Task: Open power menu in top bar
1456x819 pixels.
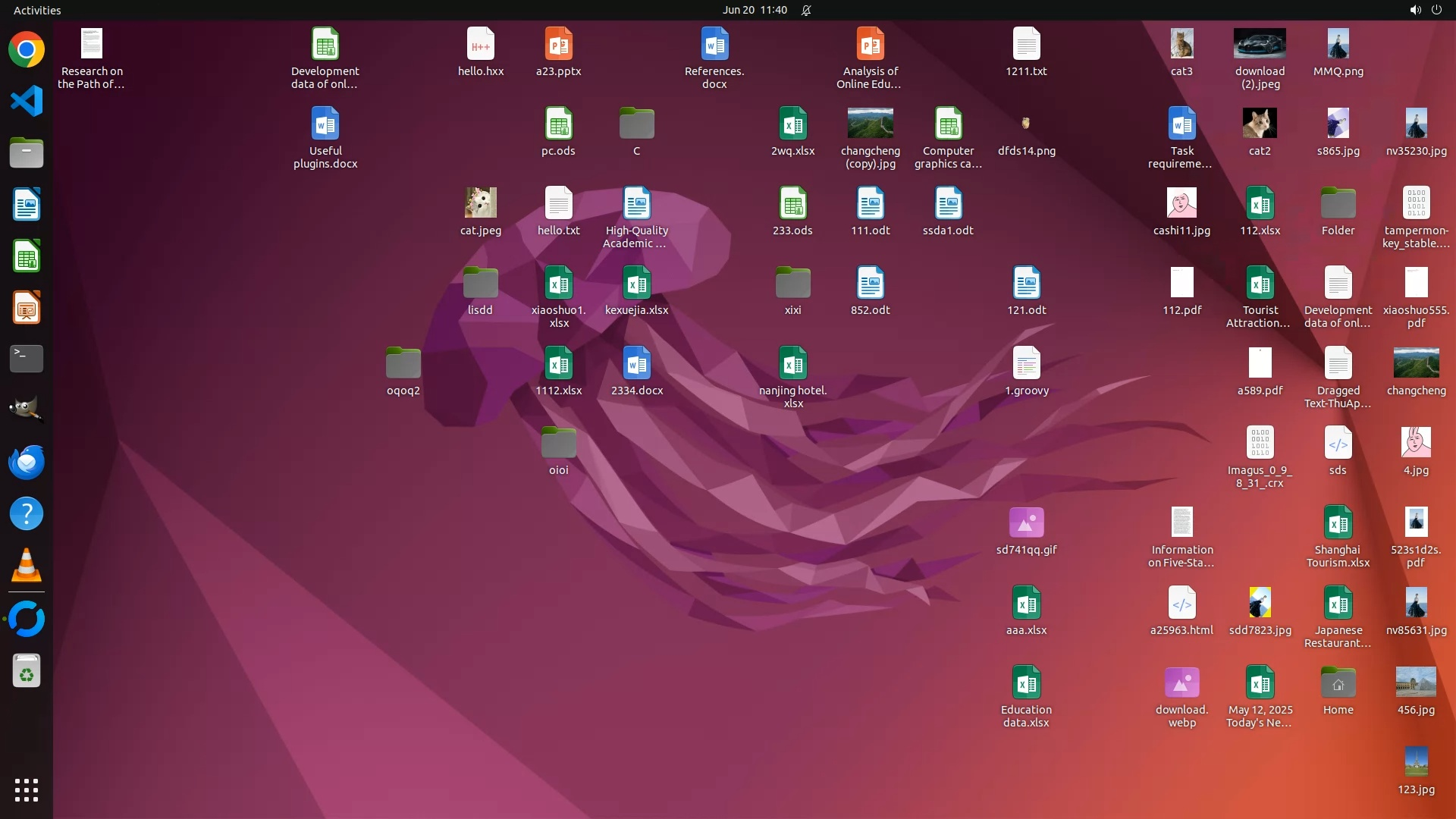Action: (1436, 10)
